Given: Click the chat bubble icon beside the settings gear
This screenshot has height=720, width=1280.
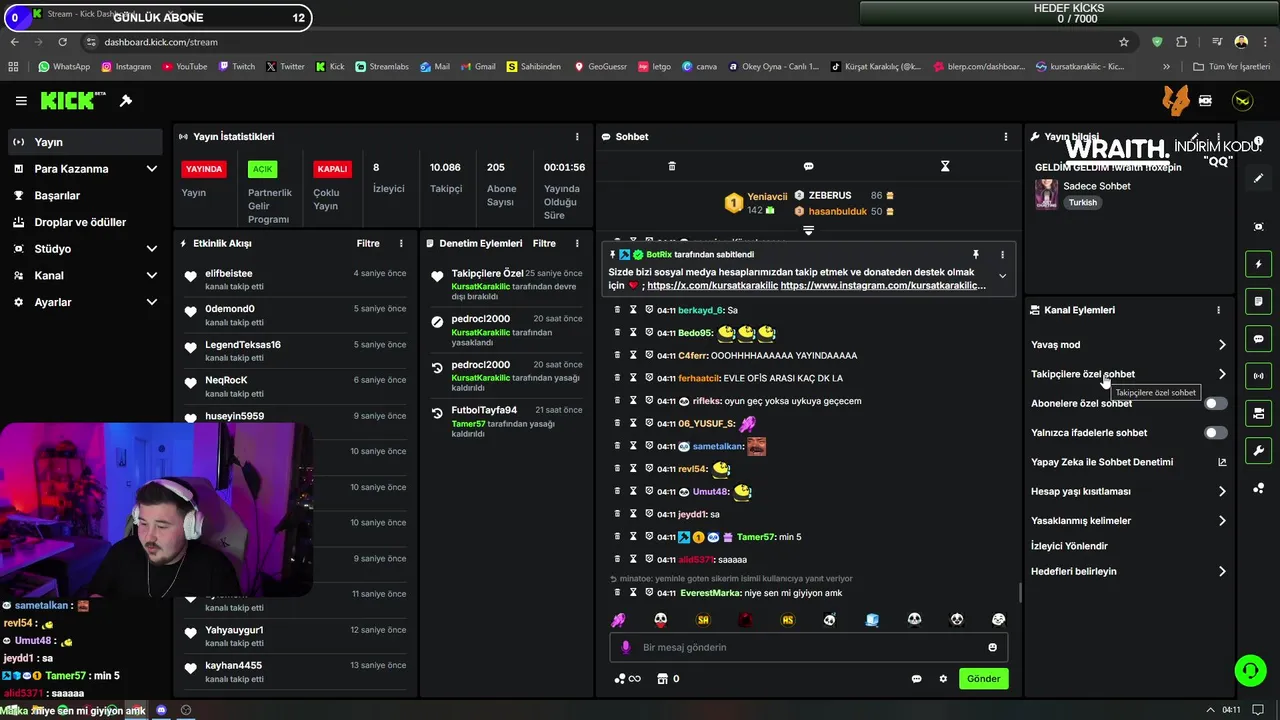Looking at the screenshot, I should (916, 679).
